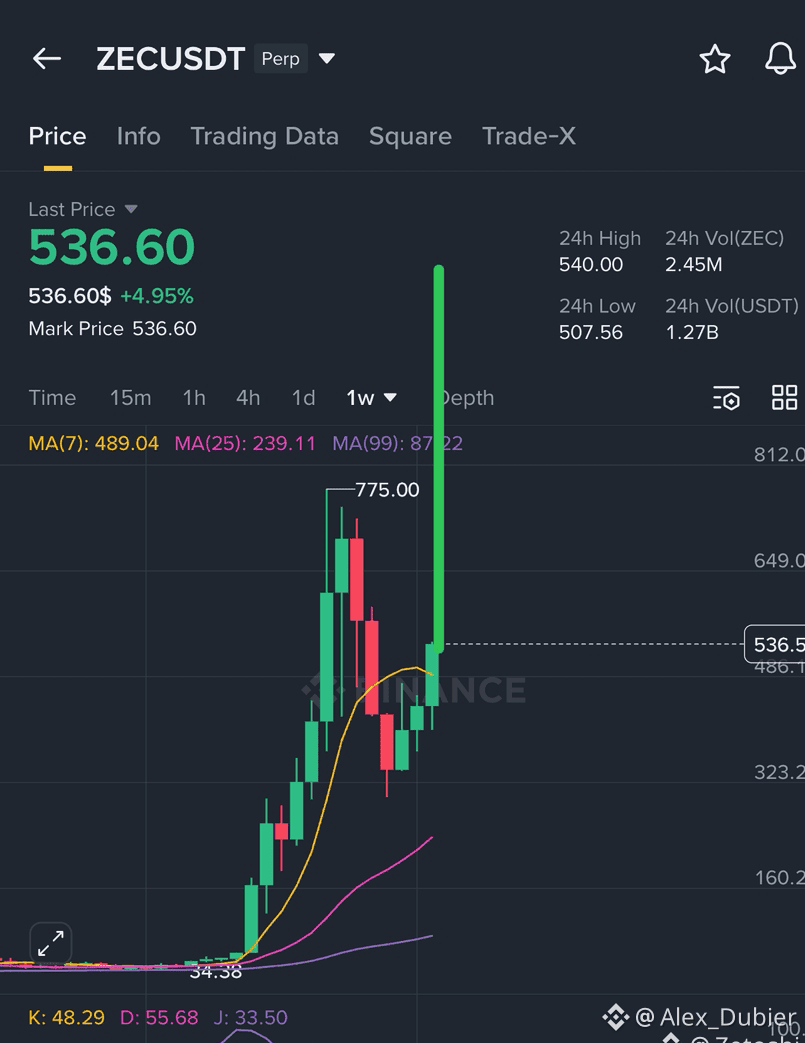805x1043 pixels.
Task: Tap the 24h Vol(USDT) 1.27B value
Action: tap(692, 333)
